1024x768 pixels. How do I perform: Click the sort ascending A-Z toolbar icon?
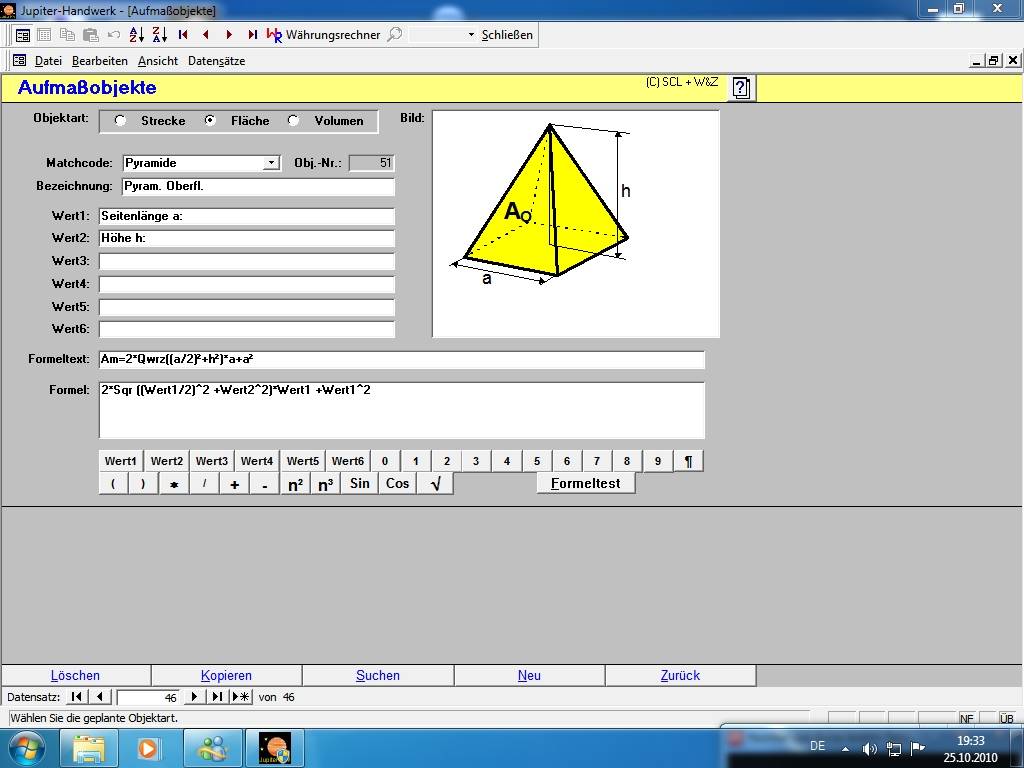tap(137, 34)
